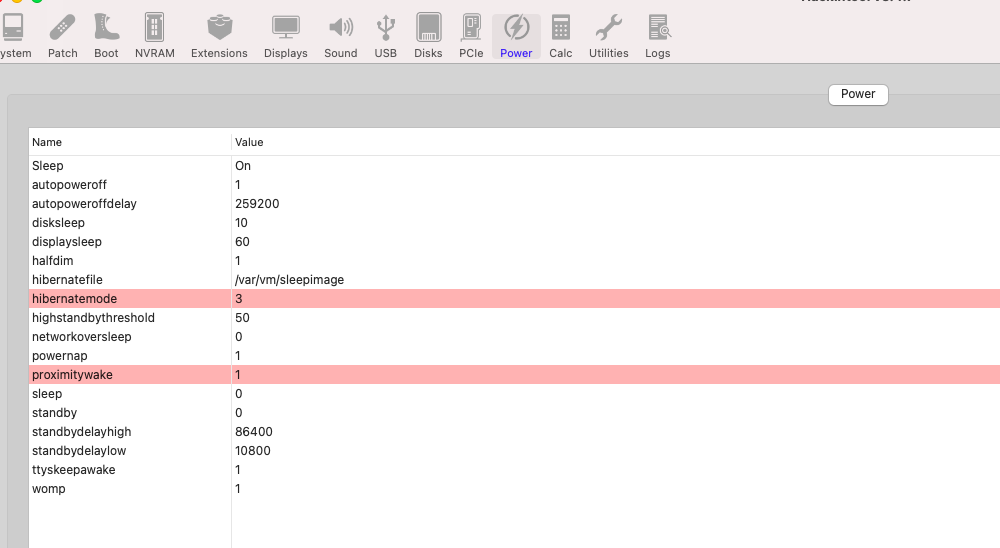Image resolution: width=1000 pixels, height=548 pixels.
Task: Open the Utilities wrench icon
Action: (x=608, y=35)
